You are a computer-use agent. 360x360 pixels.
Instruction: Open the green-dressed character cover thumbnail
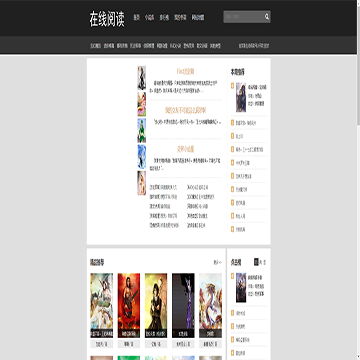[x=142, y=130]
